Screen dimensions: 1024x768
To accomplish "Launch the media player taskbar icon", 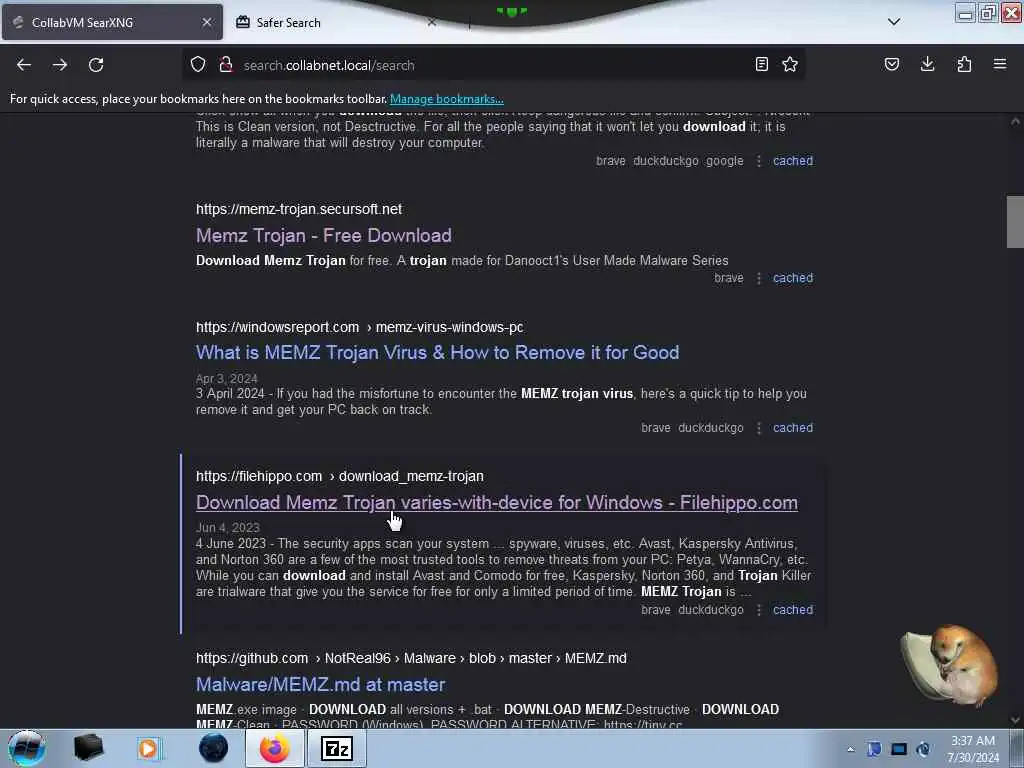I will (x=150, y=748).
